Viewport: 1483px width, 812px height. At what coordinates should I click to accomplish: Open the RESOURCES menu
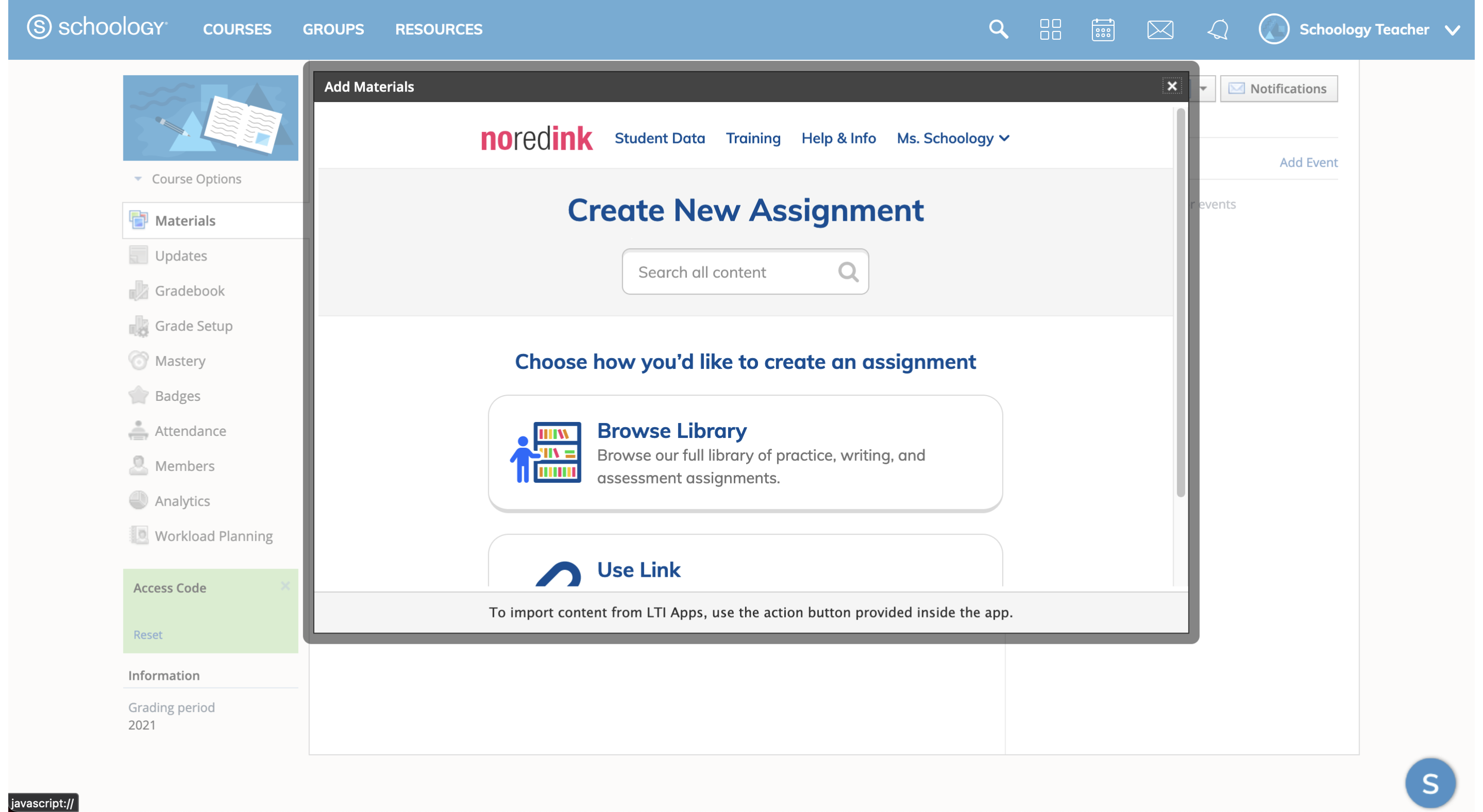[x=438, y=29]
